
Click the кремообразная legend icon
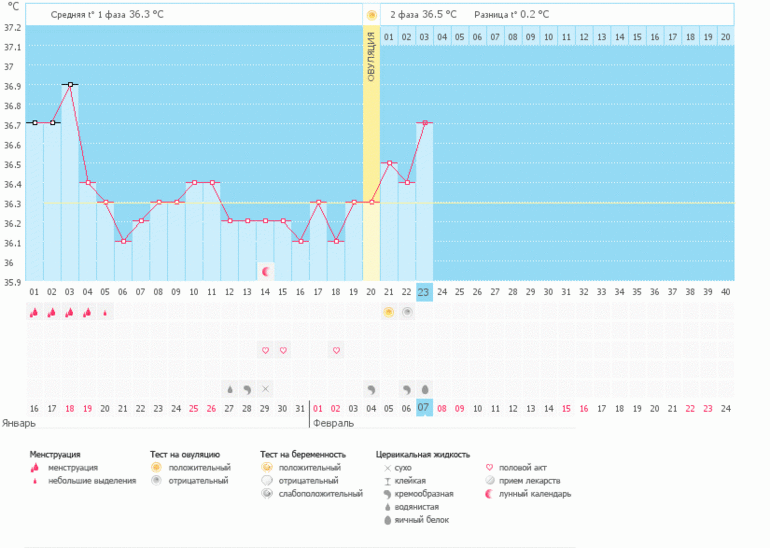pos(387,494)
